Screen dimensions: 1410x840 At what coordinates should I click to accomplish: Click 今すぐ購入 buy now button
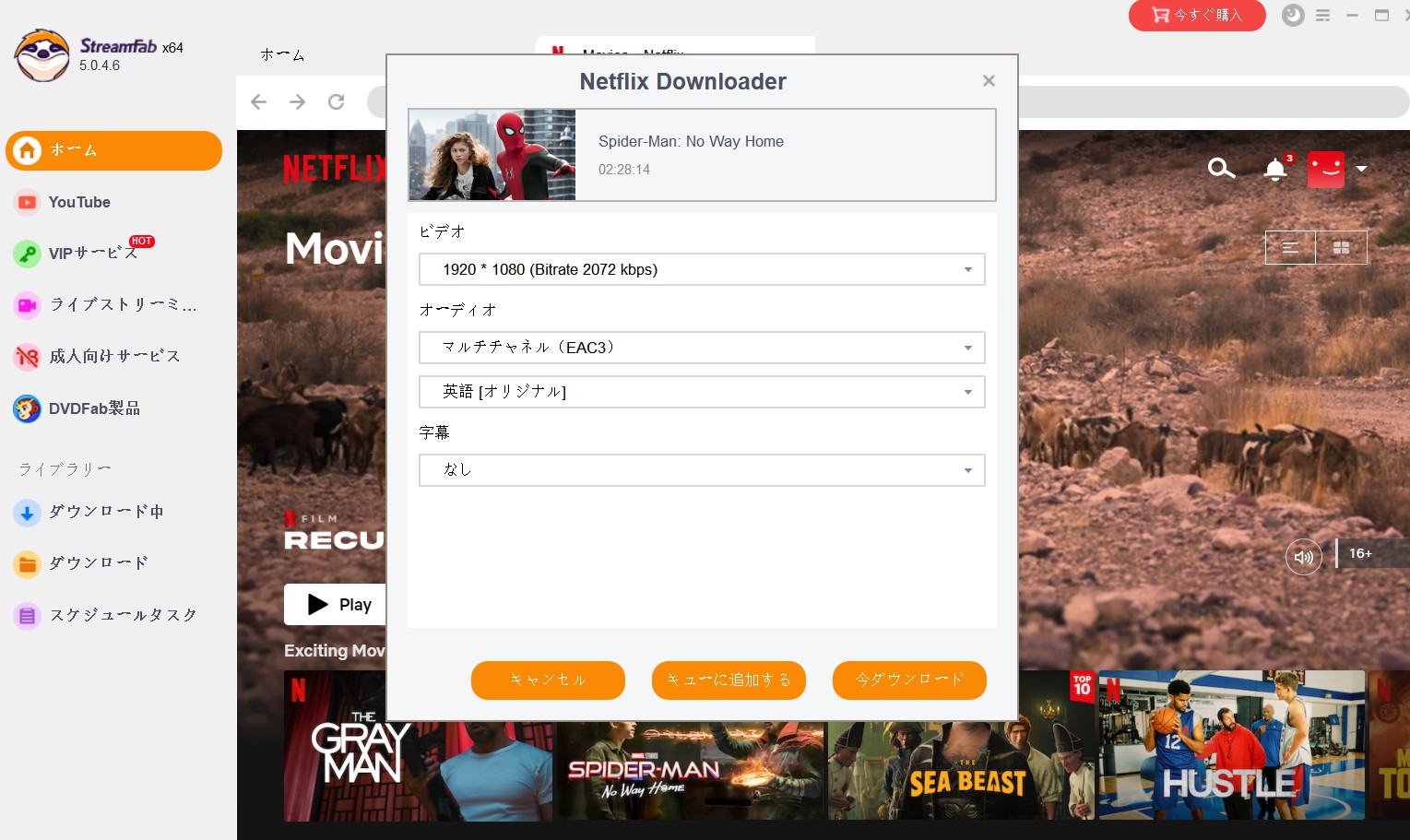[x=1197, y=15]
